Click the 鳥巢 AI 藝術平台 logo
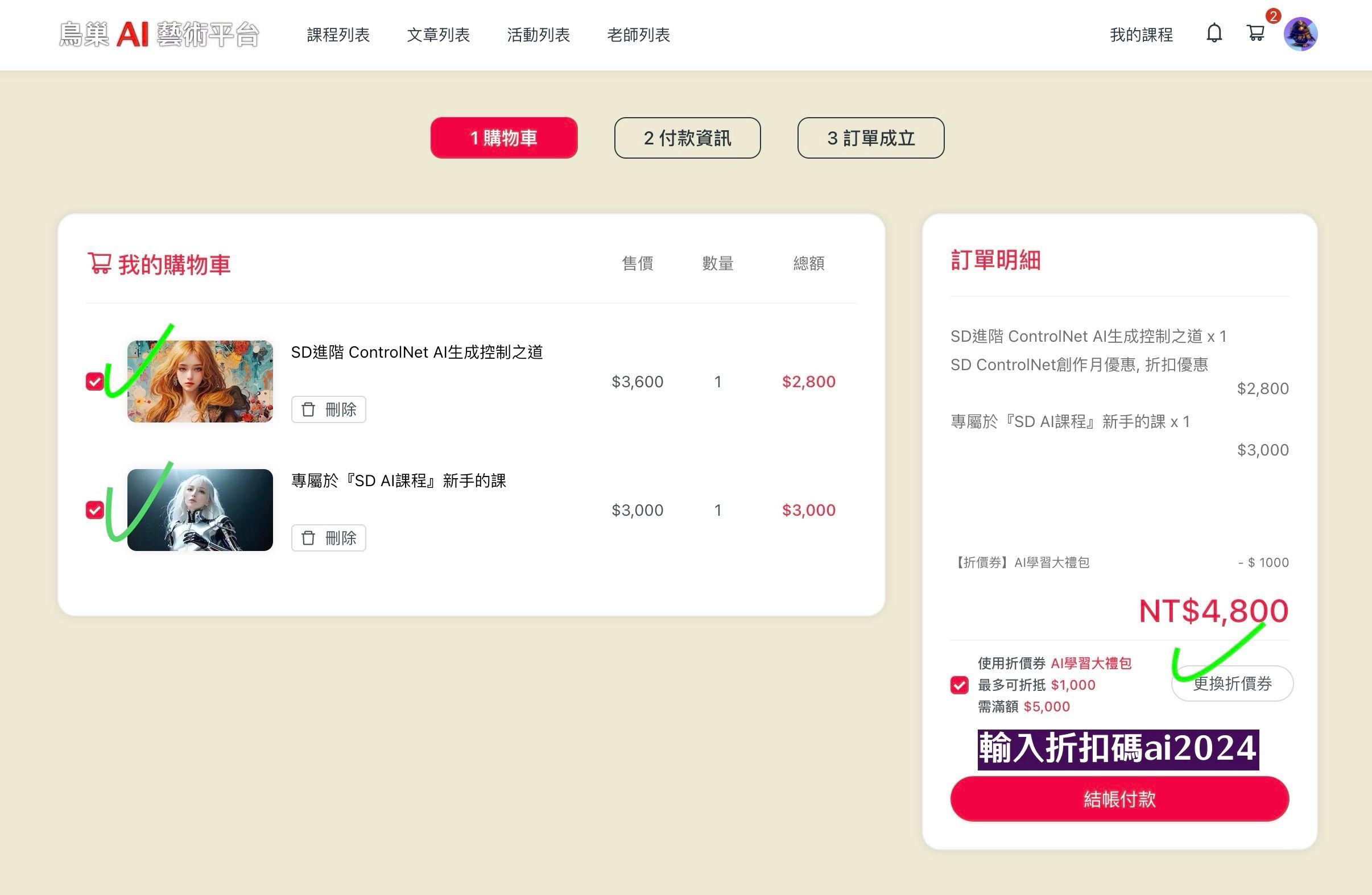 (x=159, y=35)
